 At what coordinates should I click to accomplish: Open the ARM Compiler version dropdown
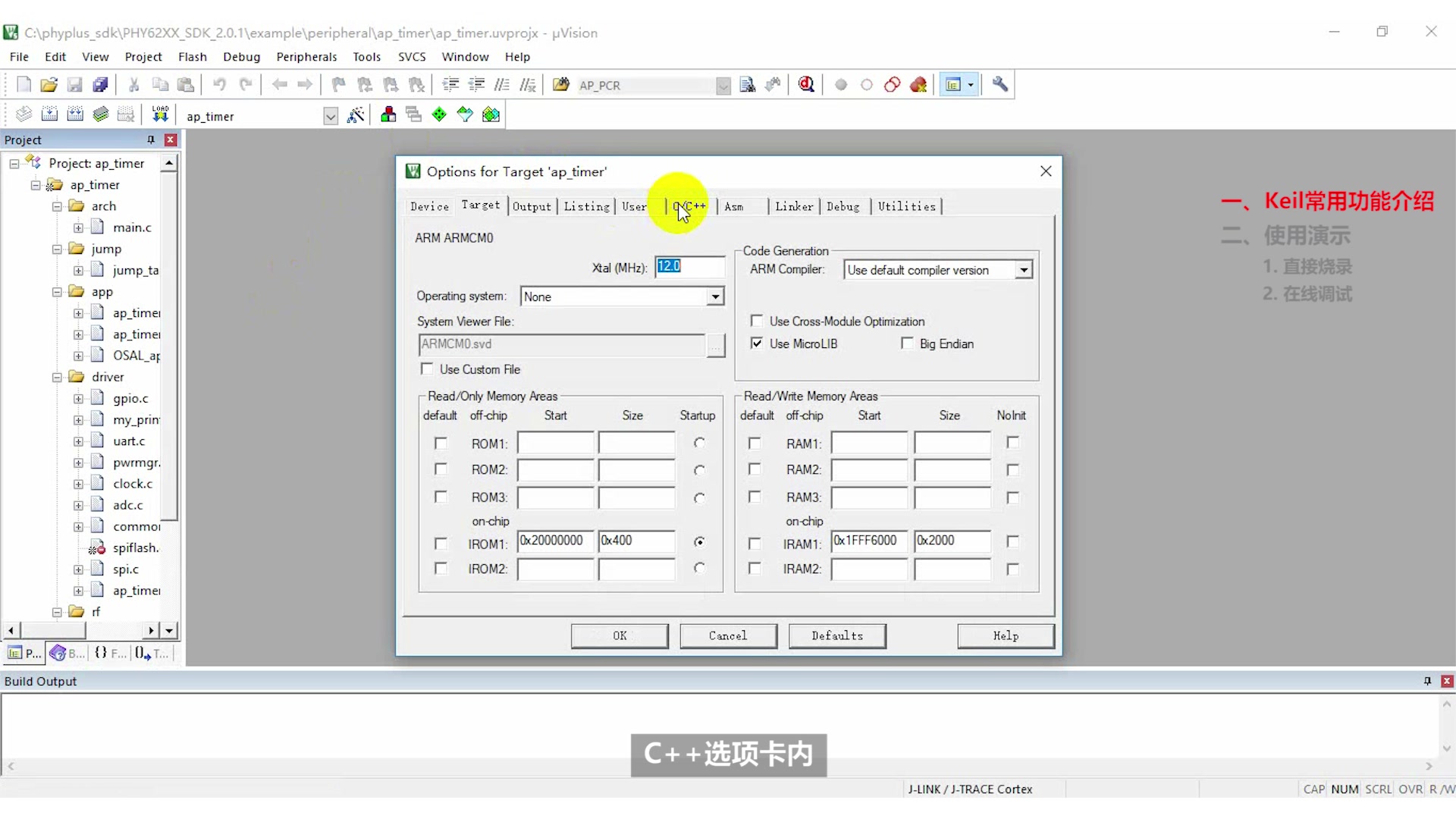tap(1024, 270)
